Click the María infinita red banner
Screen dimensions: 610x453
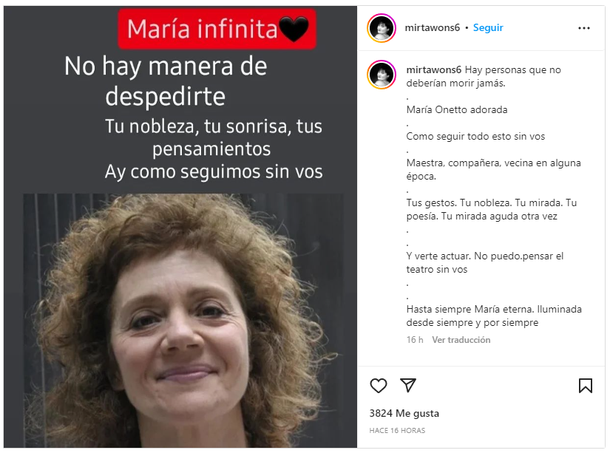click(x=217, y=29)
